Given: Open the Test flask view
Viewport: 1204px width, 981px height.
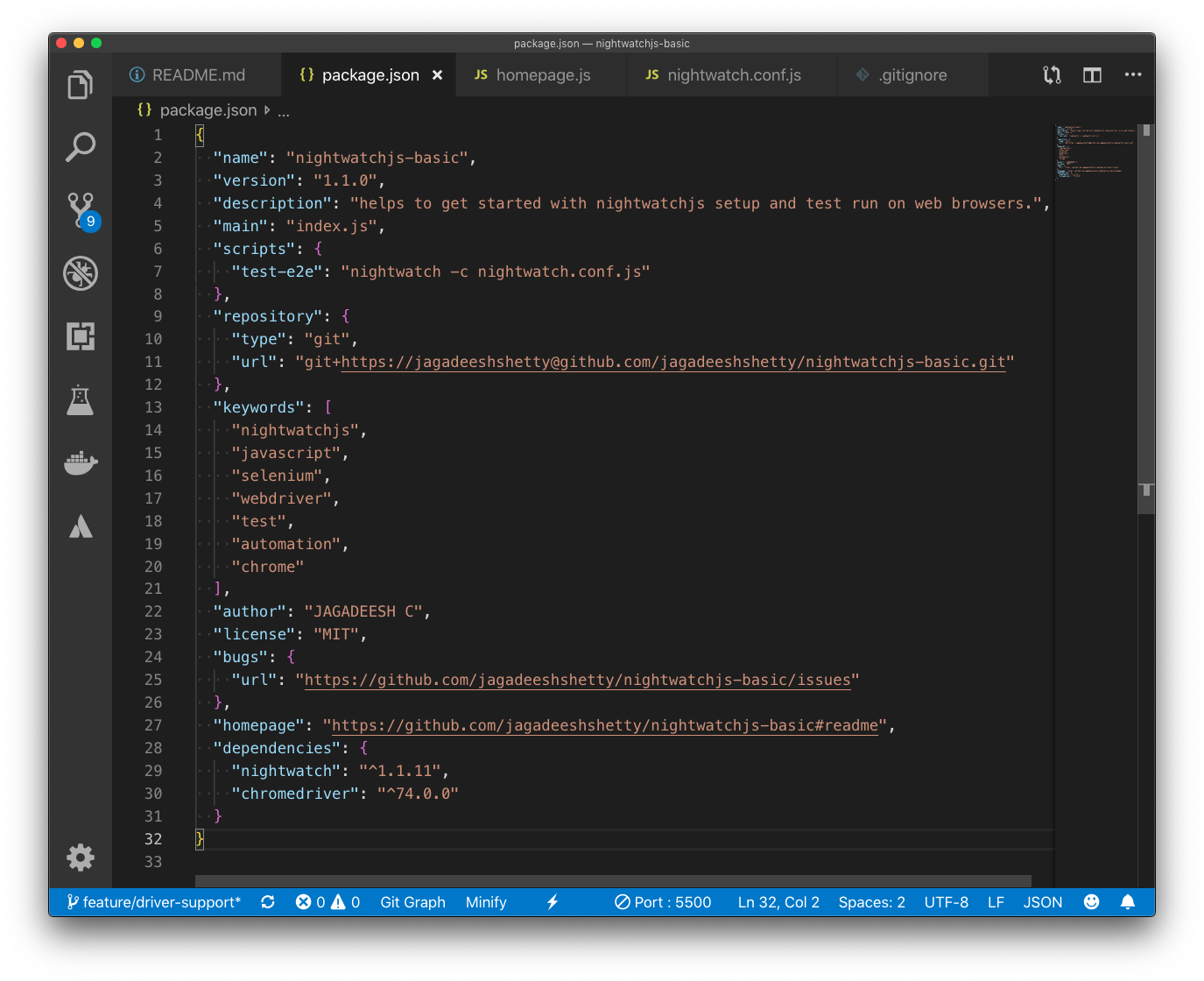Looking at the screenshot, I should pyautogui.click(x=81, y=399).
